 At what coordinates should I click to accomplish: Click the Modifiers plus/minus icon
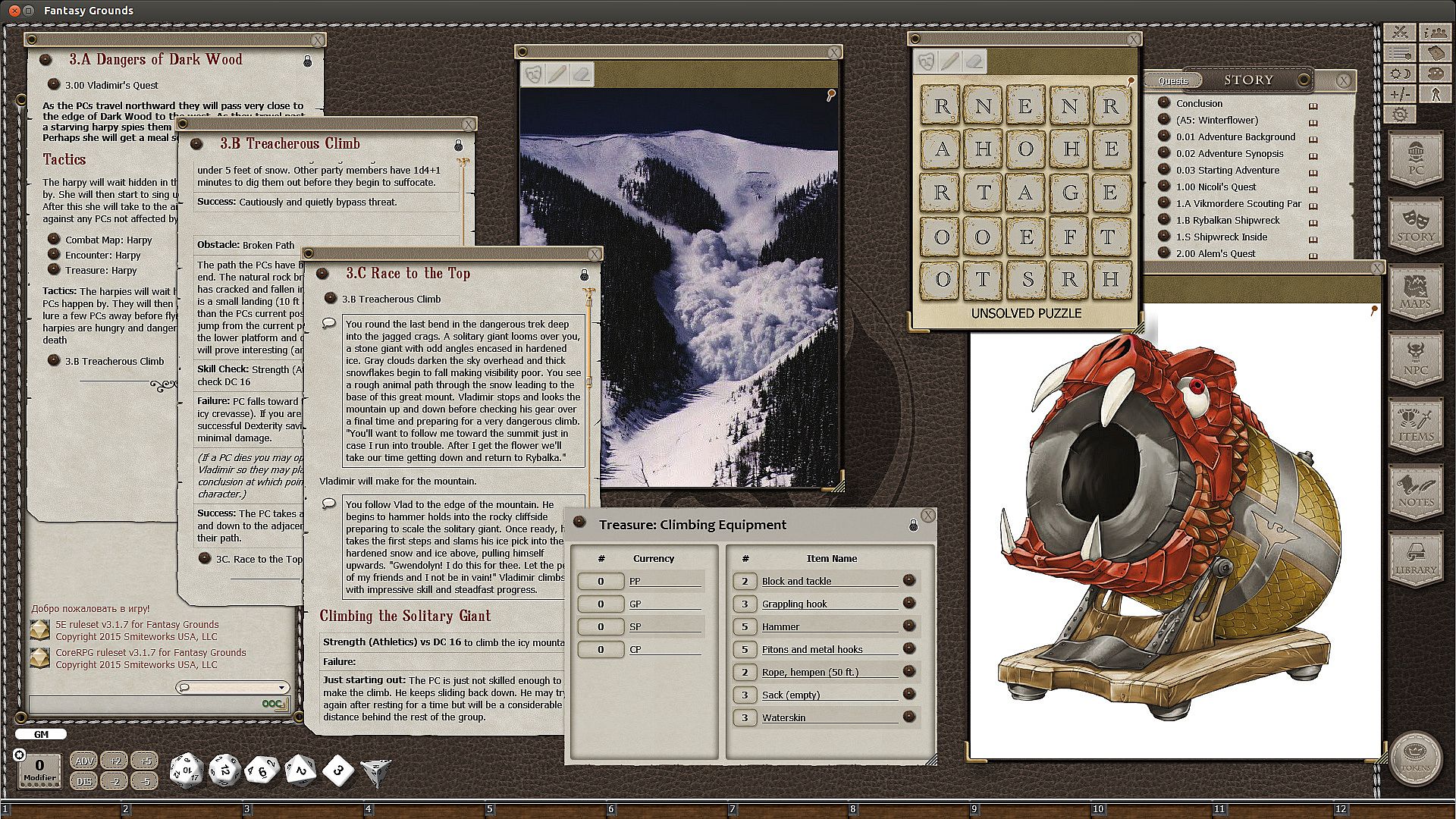tap(1400, 94)
